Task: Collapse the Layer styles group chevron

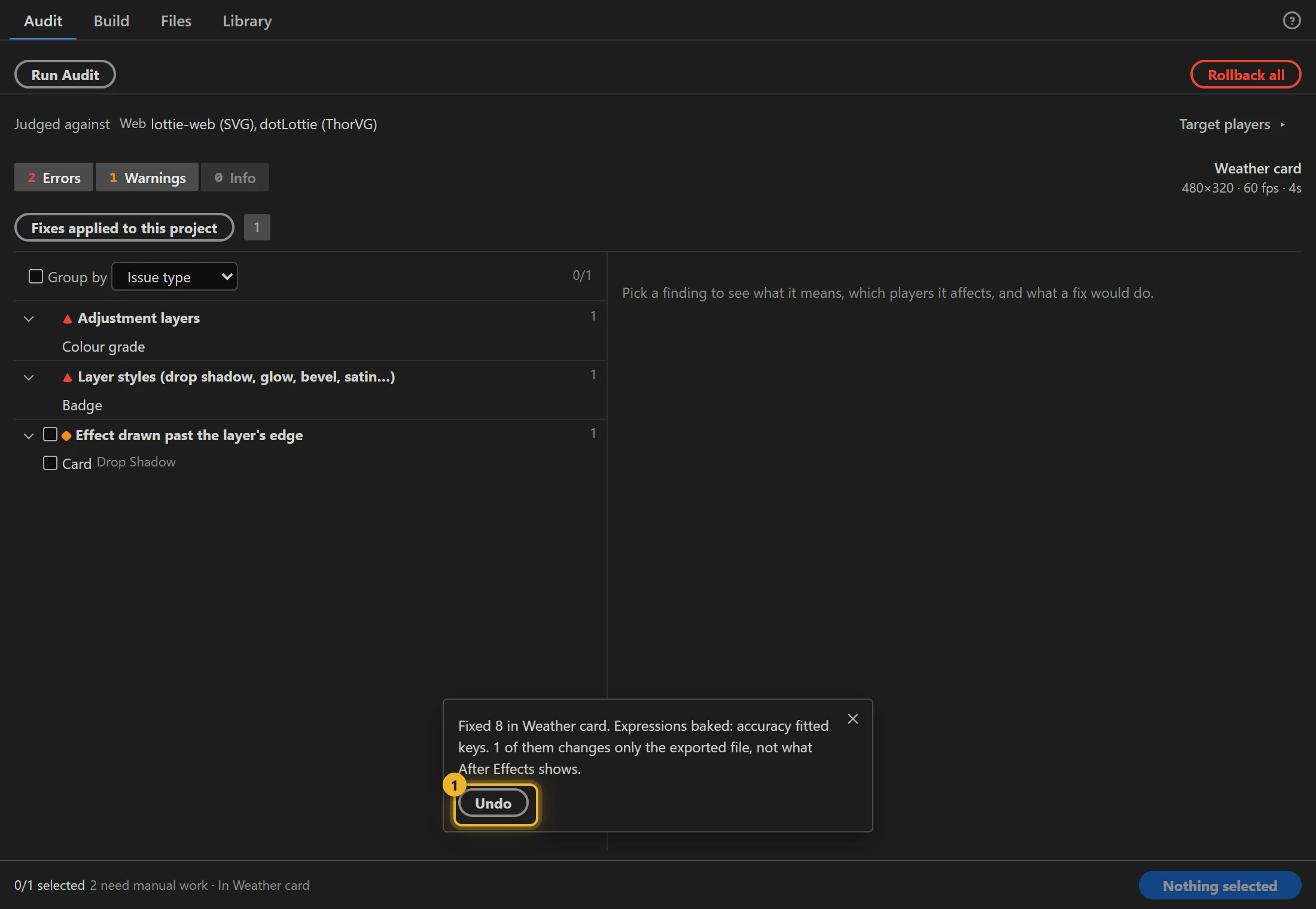Action: tap(29, 377)
